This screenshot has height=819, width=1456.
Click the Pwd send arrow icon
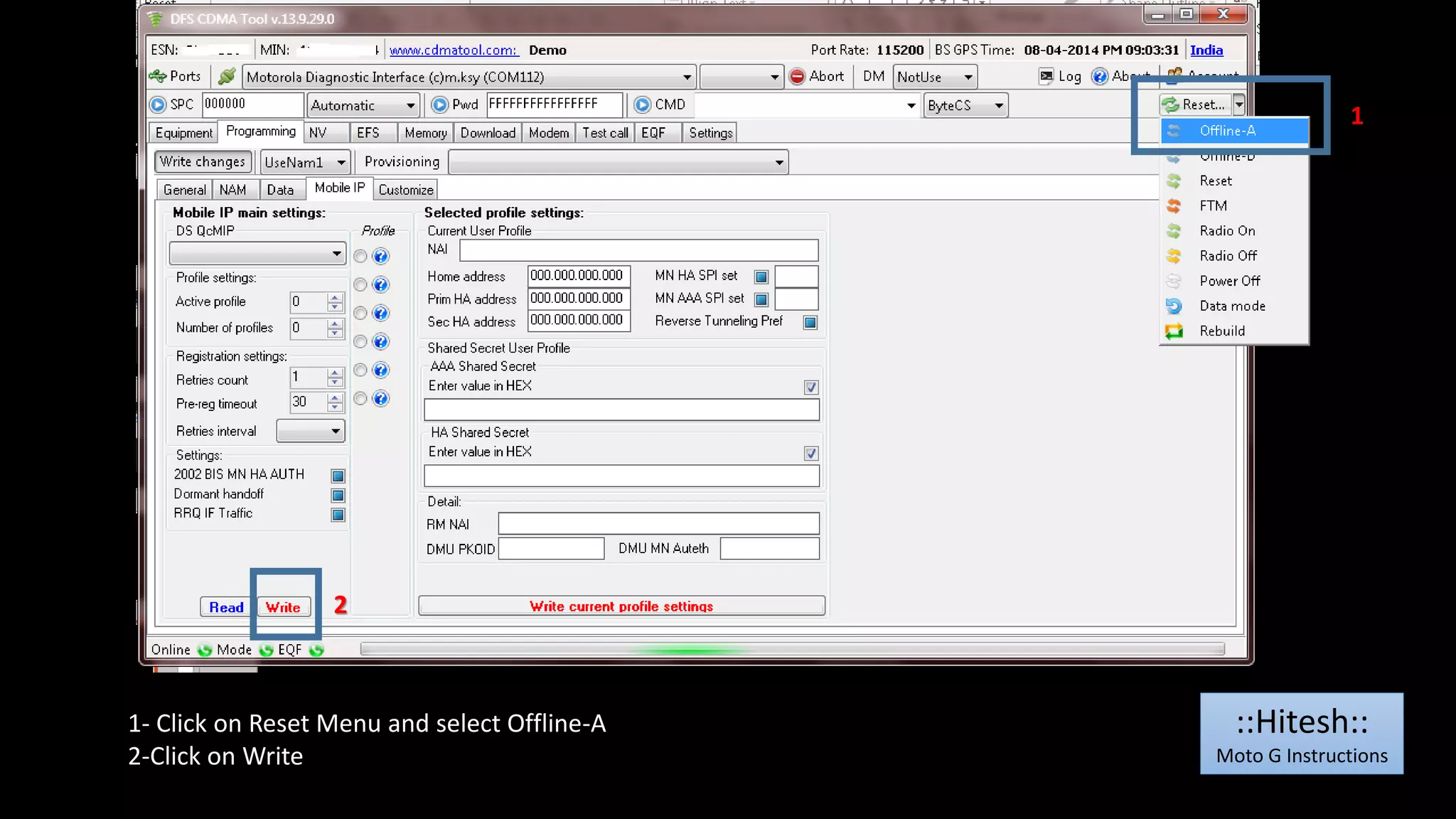click(440, 105)
